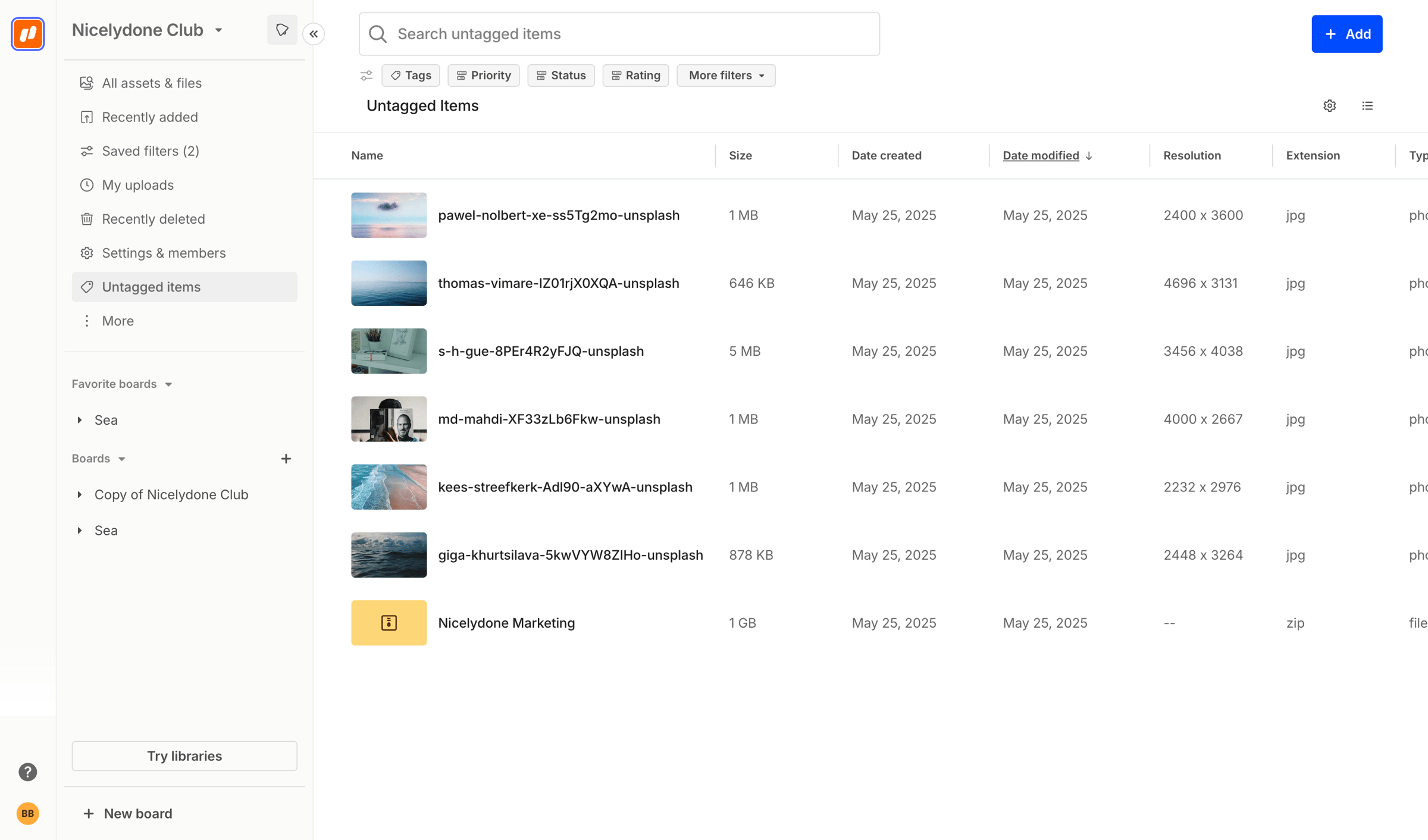Click the More three-dots icon
This screenshot has width=1428, height=840.
pyautogui.click(x=87, y=321)
